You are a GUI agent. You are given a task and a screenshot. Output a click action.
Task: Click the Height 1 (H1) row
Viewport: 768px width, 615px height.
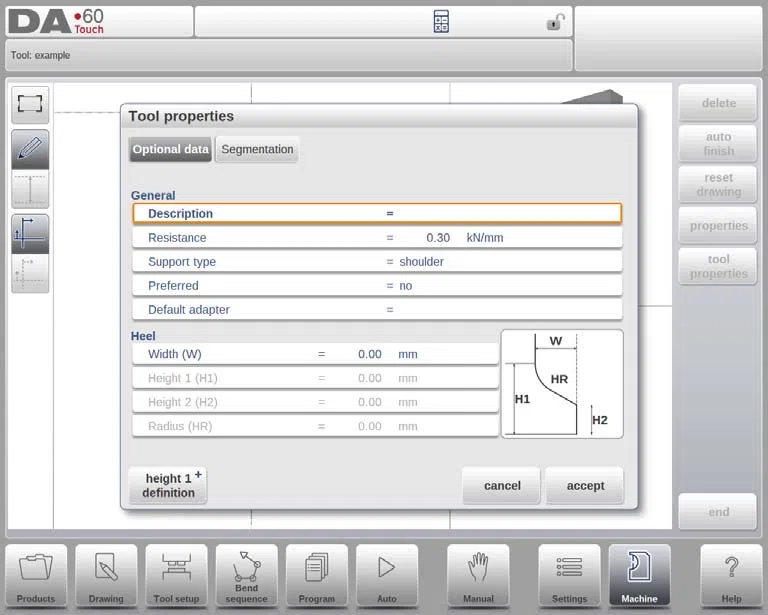(x=315, y=378)
